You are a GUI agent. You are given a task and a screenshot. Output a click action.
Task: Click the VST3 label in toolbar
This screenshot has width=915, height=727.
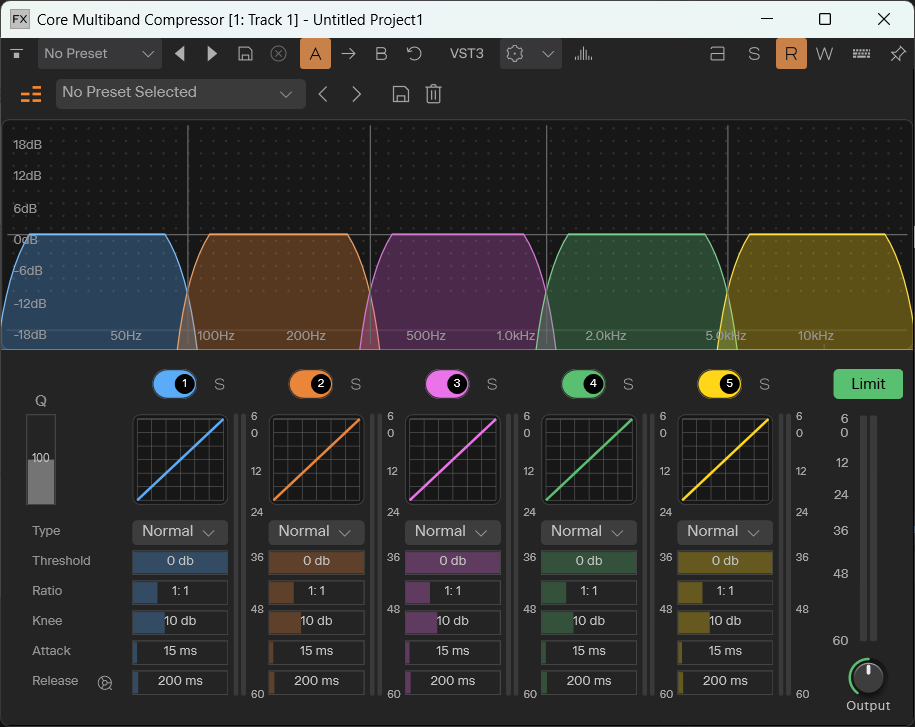coord(466,54)
